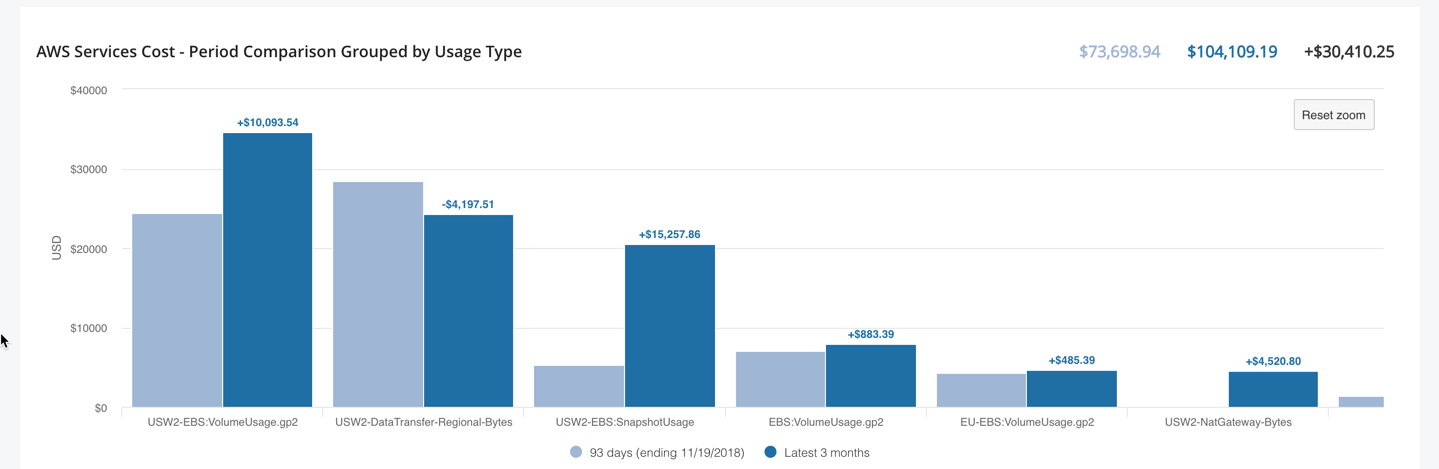Click the USW2-DataTransfer-Regional-Bytes axis label
Screen dimensions: 1439x469
click(424, 422)
